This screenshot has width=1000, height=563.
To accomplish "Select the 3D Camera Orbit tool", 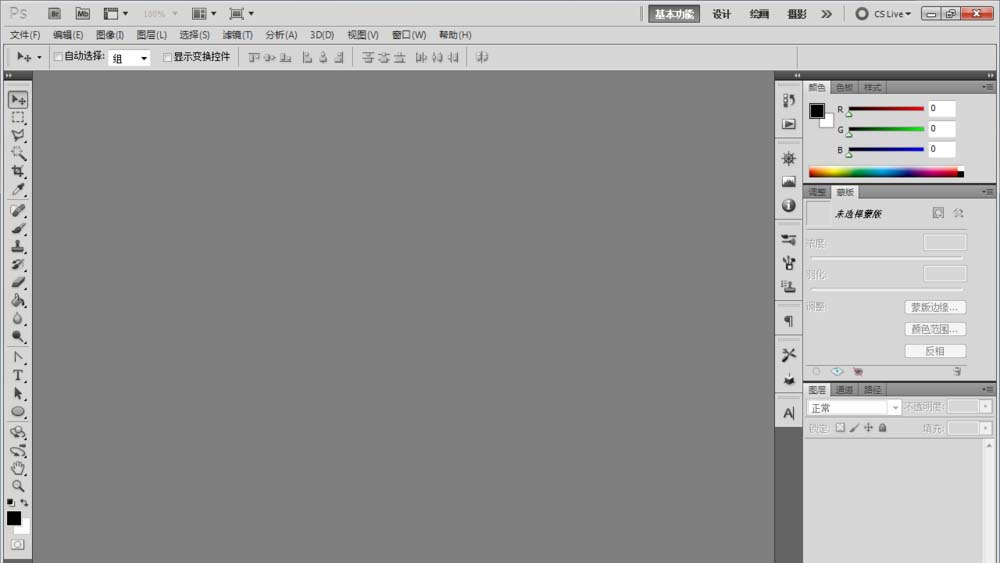I will (18, 451).
